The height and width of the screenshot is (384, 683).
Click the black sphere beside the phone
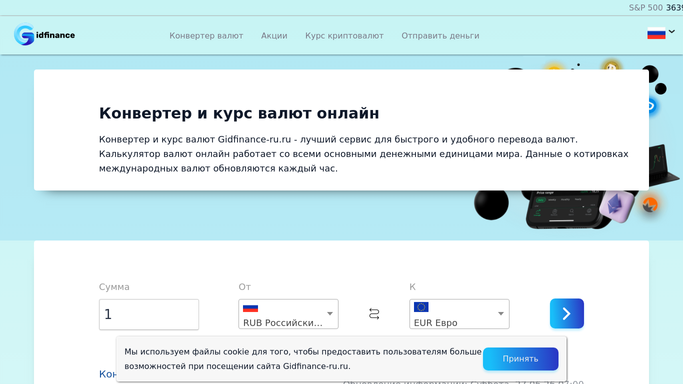491,204
